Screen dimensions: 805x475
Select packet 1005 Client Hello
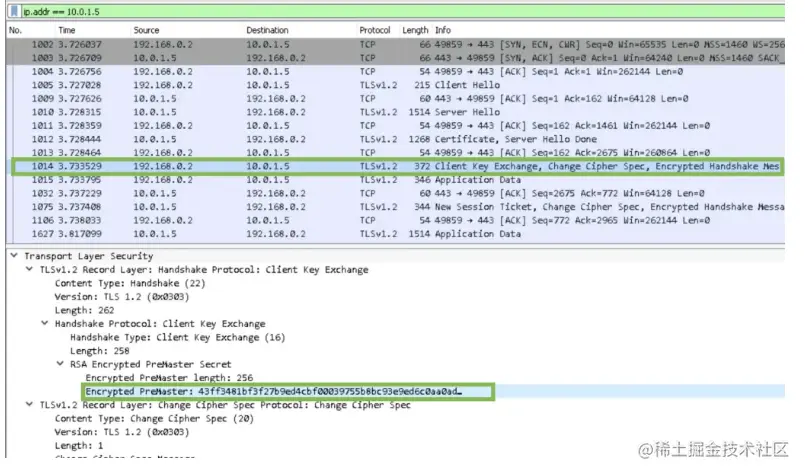coord(395,85)
